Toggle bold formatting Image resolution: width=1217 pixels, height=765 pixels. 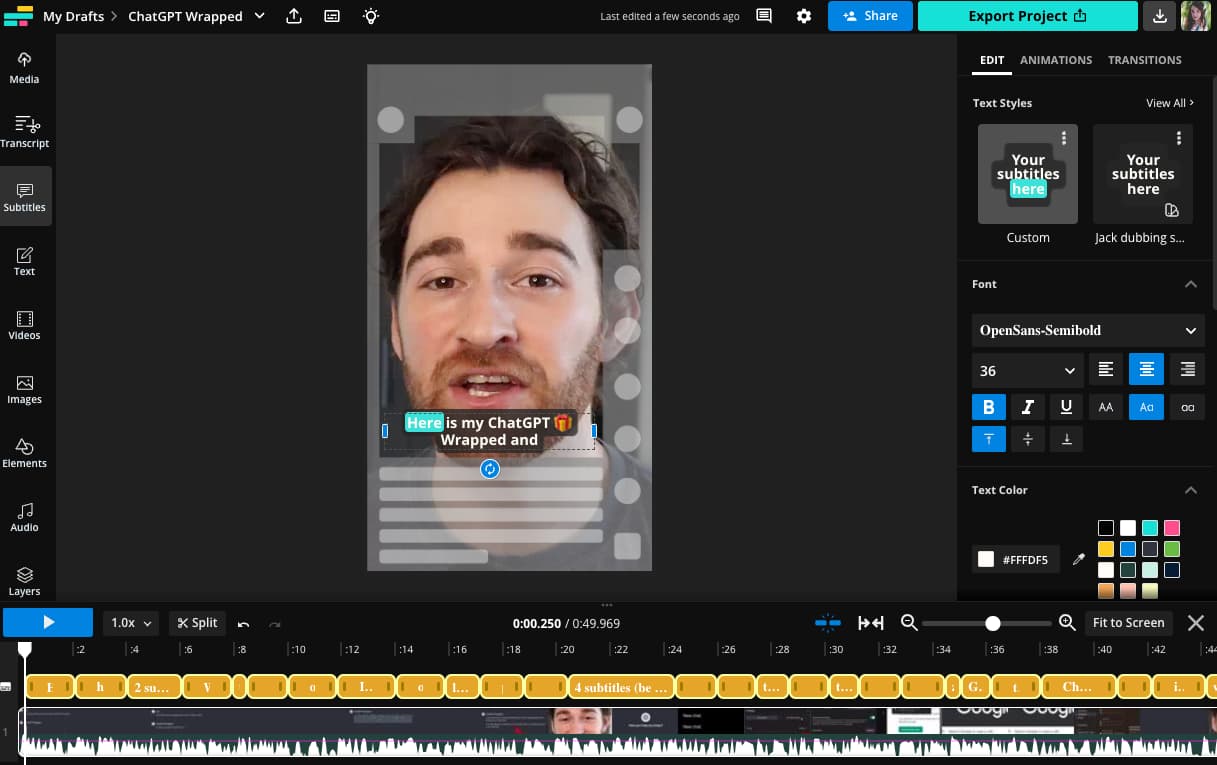(x=989, y=407)
